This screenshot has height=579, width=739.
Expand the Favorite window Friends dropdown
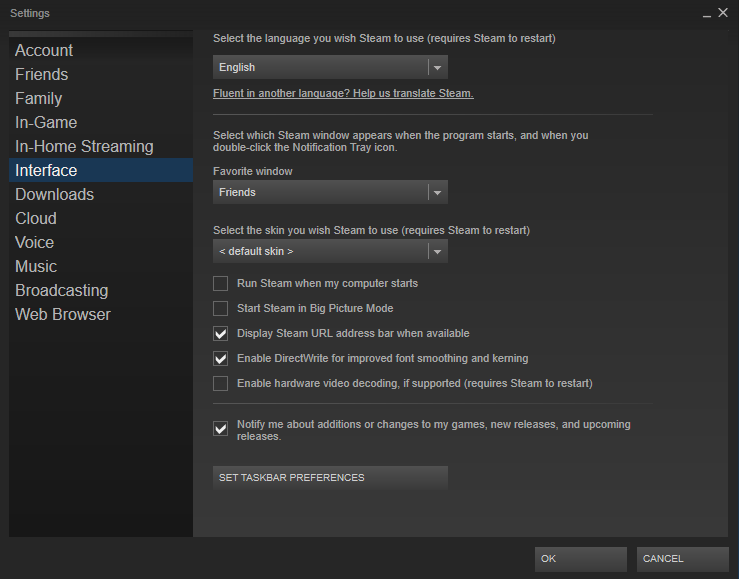click(330, 192)
